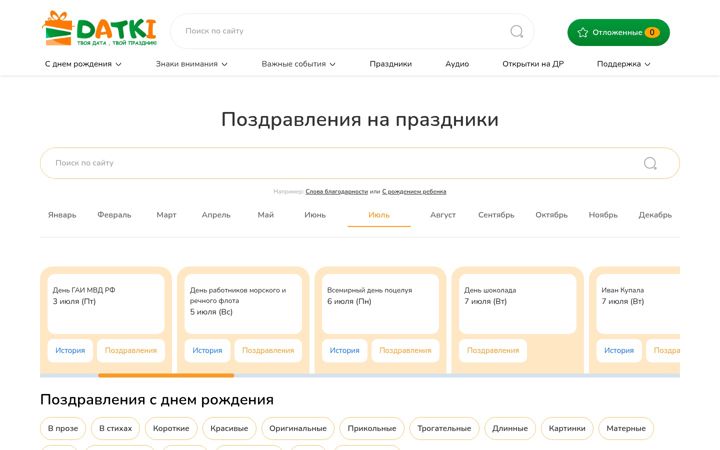Viewport: 720px width, 450px height.
Task: Follow the Слова благодарности example link
Action: (x=337, y=191)
